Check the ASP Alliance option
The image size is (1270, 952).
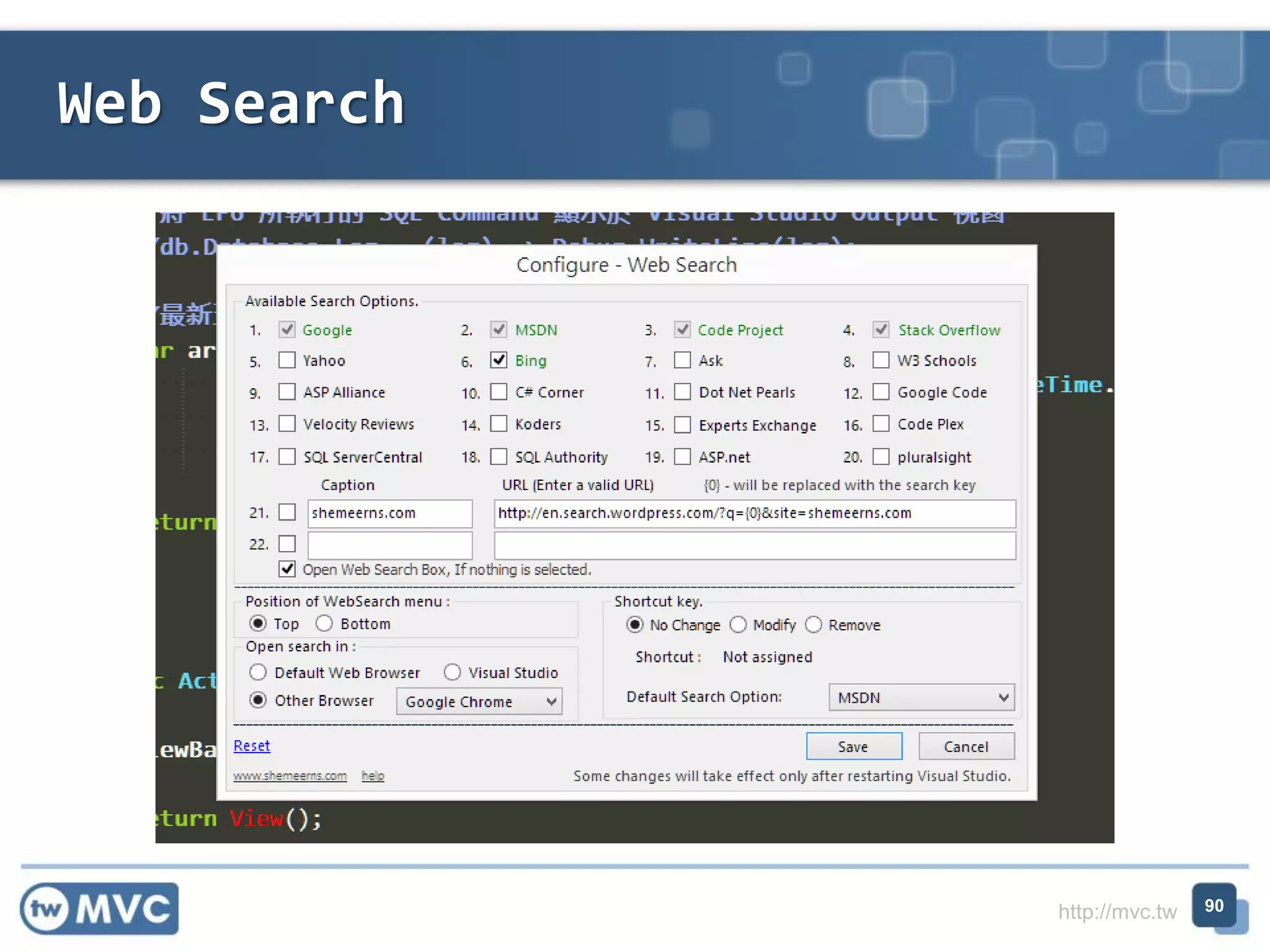click(287, 392)
